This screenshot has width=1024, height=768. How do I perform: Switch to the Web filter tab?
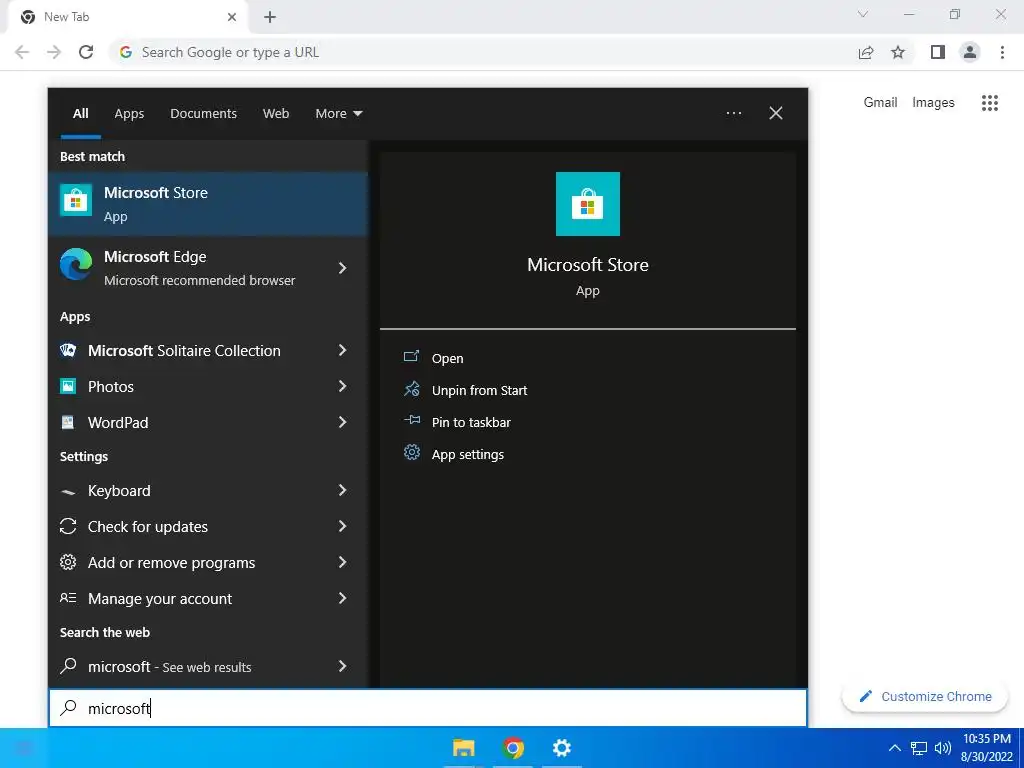[x=276, y=114]
